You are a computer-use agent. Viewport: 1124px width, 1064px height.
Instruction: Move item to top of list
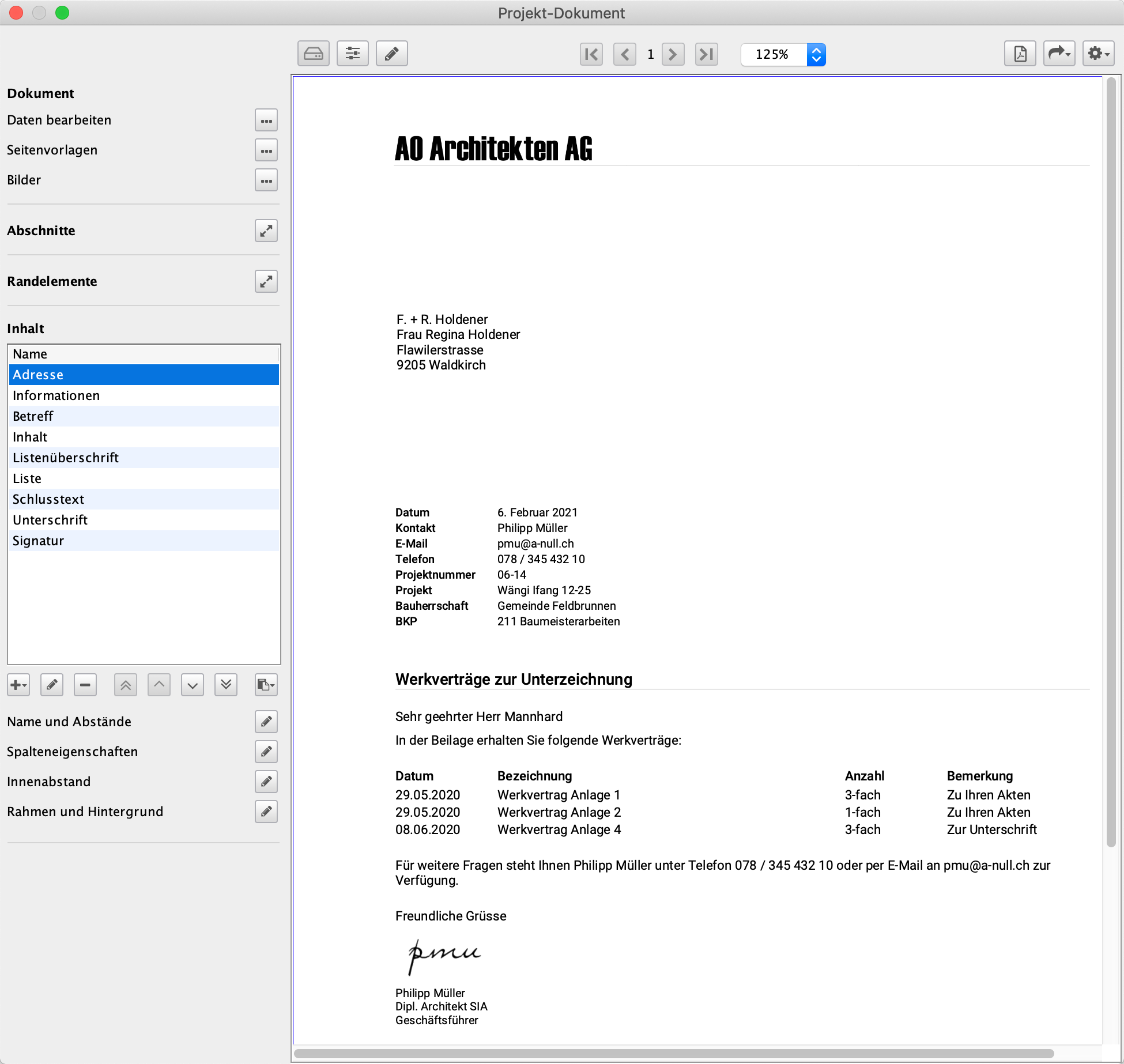point(126,685)
